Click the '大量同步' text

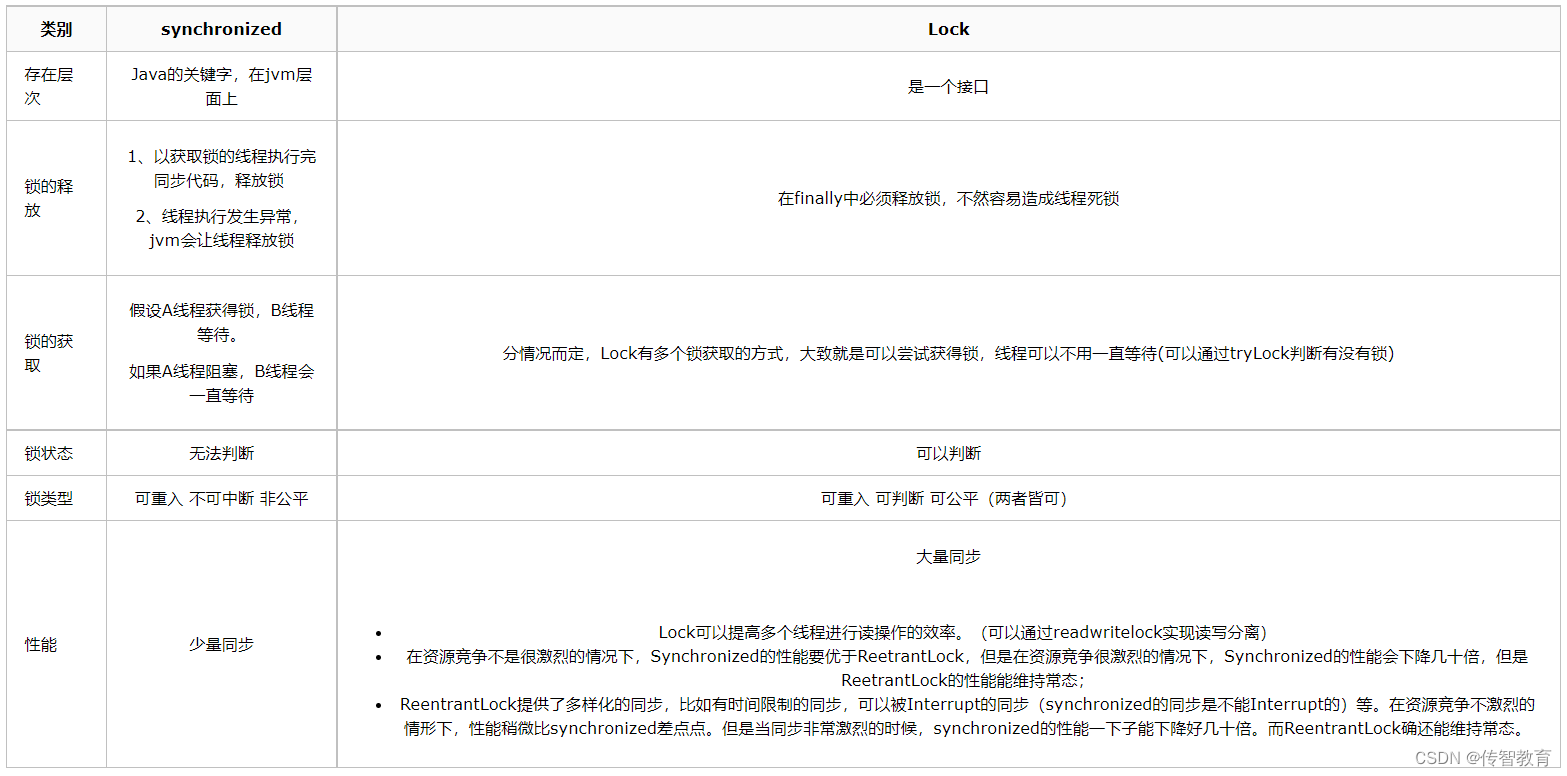(948, 556)
